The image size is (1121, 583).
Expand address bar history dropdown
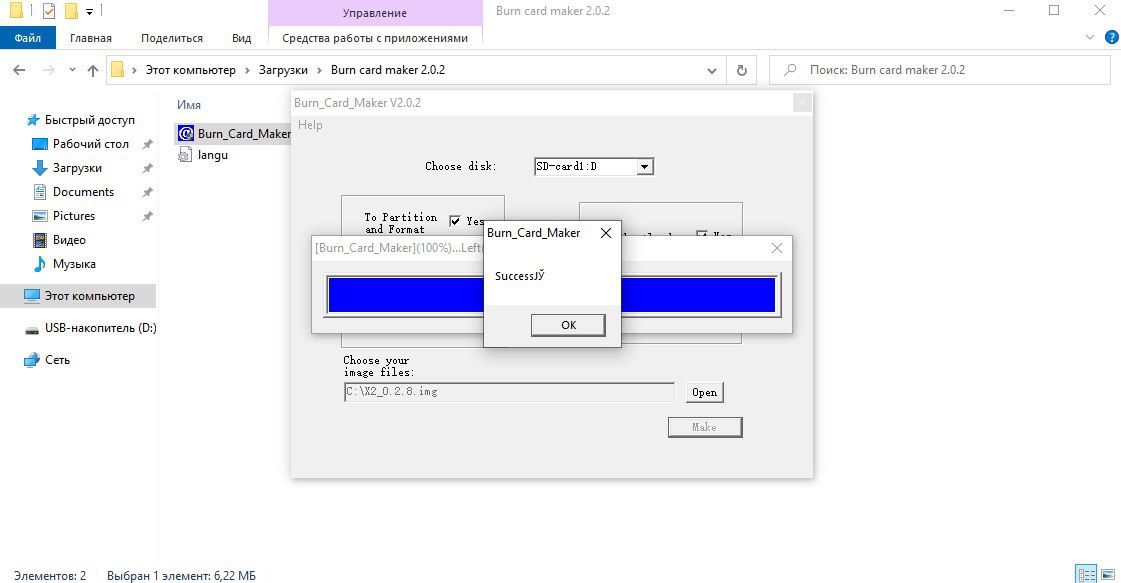point(711,70)
